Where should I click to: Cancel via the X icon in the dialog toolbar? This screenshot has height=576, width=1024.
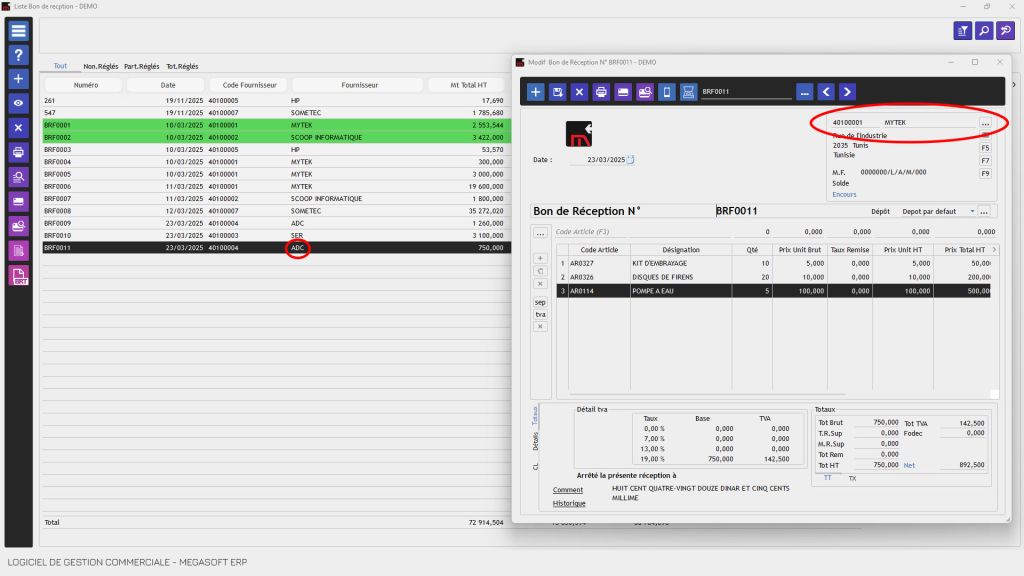[579, 92]
